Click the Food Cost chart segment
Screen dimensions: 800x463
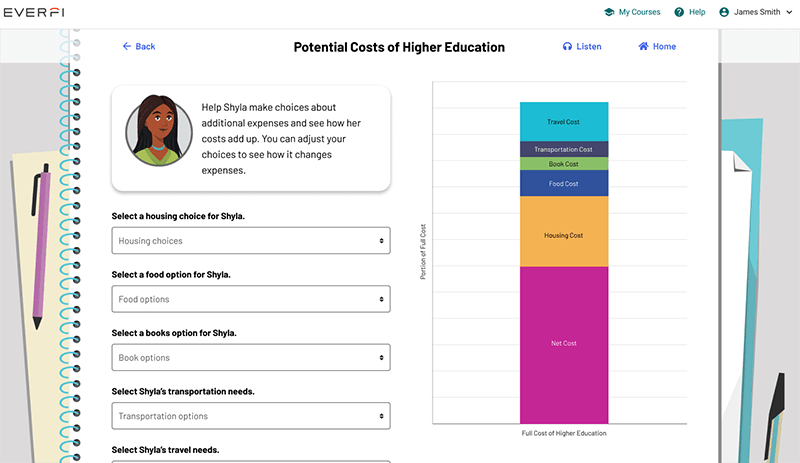click(564, 183)
